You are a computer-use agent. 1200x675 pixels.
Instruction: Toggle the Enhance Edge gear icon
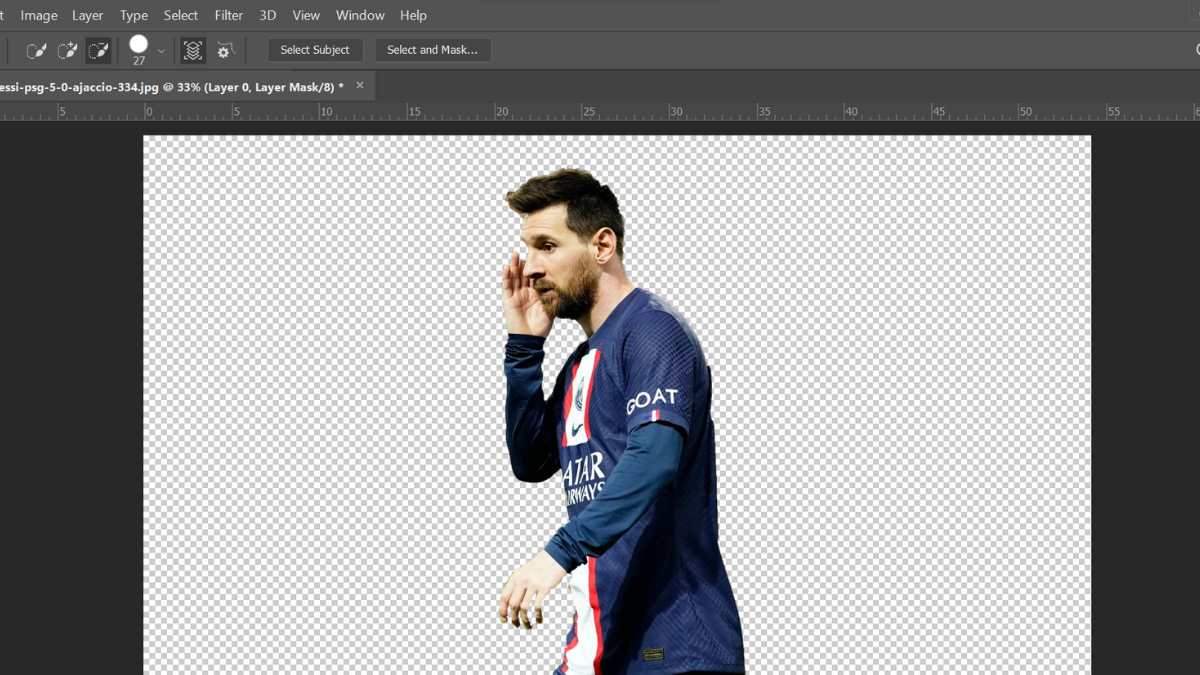pos(225,50)
